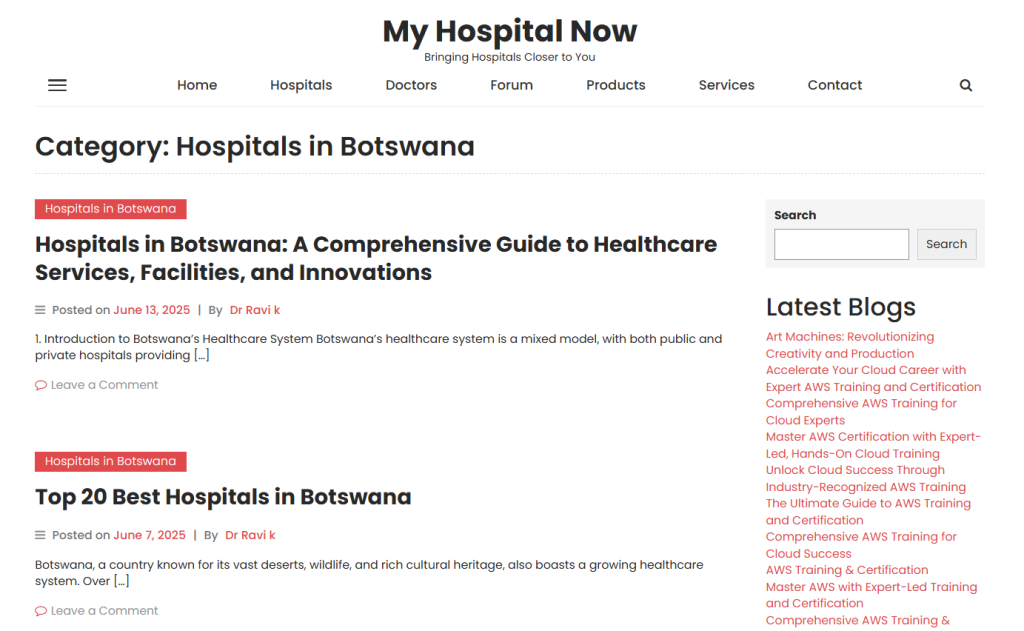Click comment bubble icon under Top 20 post
The image size is (1024, 631).
41,611
